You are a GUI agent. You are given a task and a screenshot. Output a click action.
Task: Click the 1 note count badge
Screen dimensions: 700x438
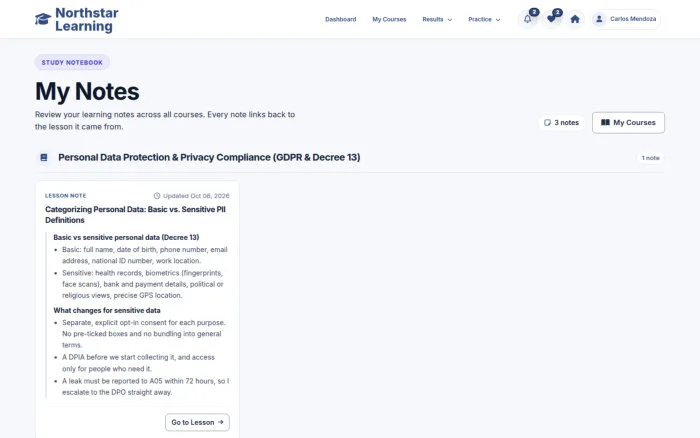pyautogui.click(x=650, y=158)
